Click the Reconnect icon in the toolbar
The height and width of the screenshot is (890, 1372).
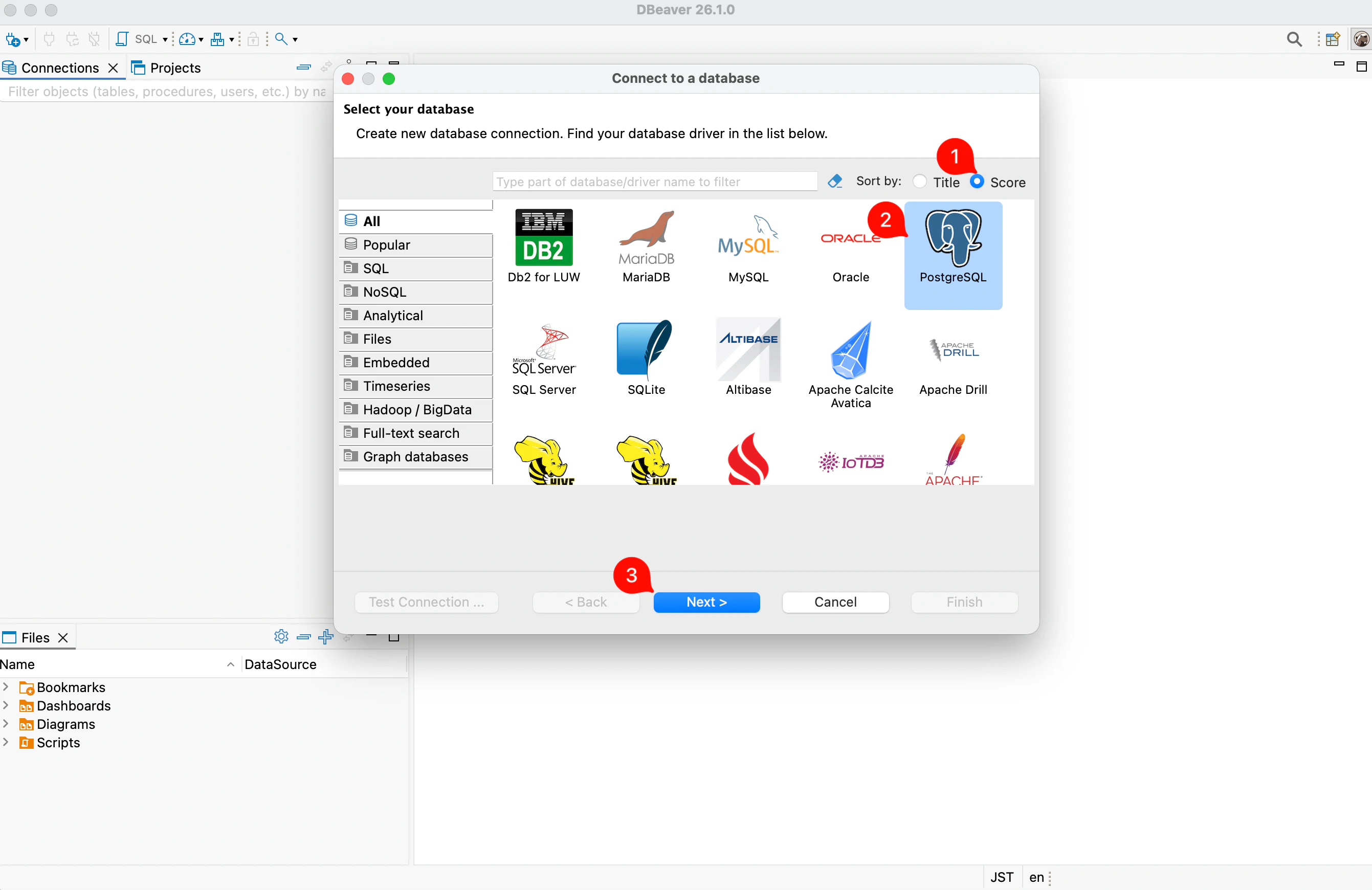[x=72, y=39]
